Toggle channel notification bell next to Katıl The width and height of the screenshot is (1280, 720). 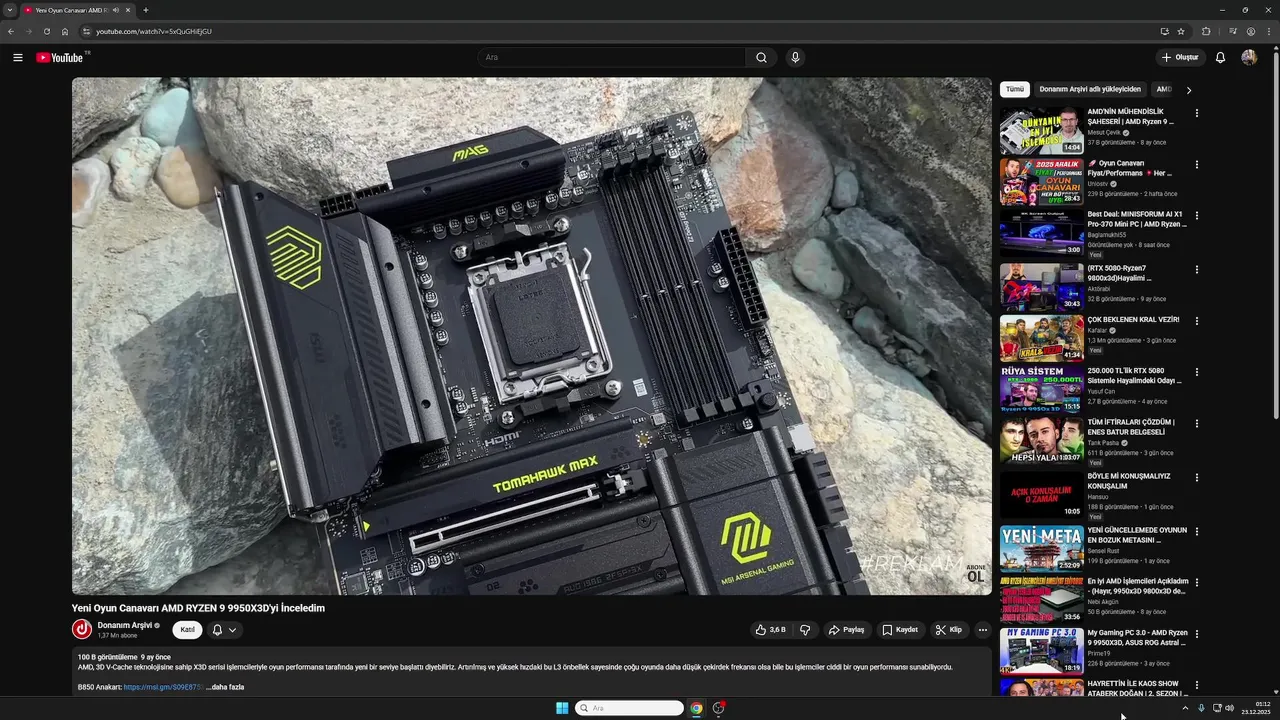[224, 630]
